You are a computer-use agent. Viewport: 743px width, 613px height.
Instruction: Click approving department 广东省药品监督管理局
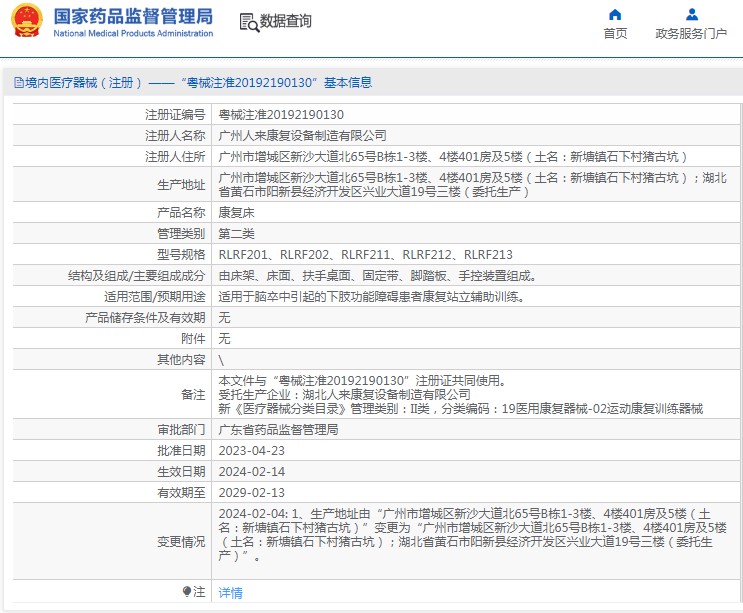(x=278, y=430)
